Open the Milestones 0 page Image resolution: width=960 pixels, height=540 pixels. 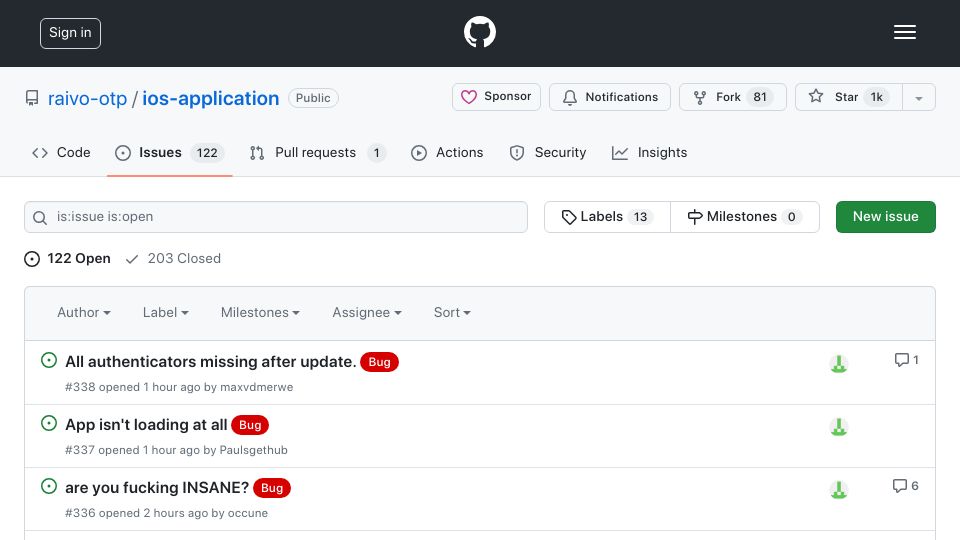pos(745,217)
